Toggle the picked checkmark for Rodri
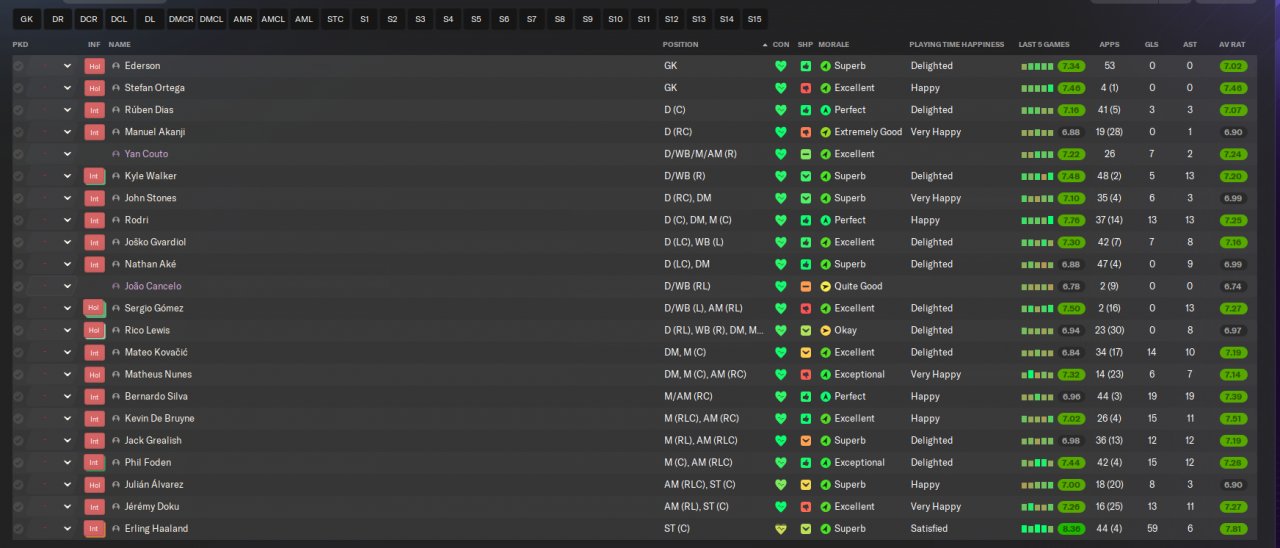Screen dimensions: 1280x548 tap(18, 220)
